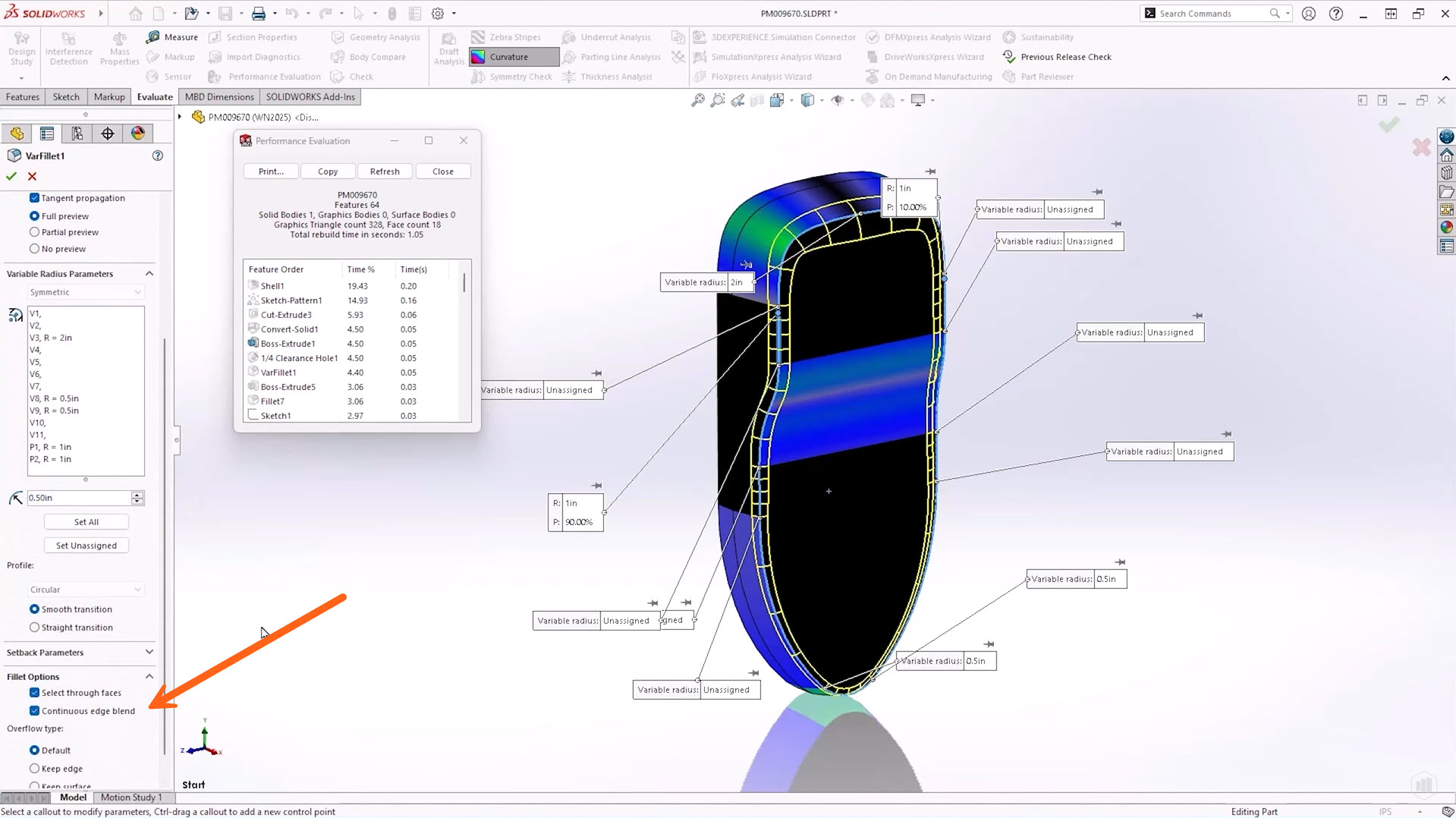This screenshot has width=1456, height=818.
Task: Switch to the Features tab
Action: pos(23,97)
